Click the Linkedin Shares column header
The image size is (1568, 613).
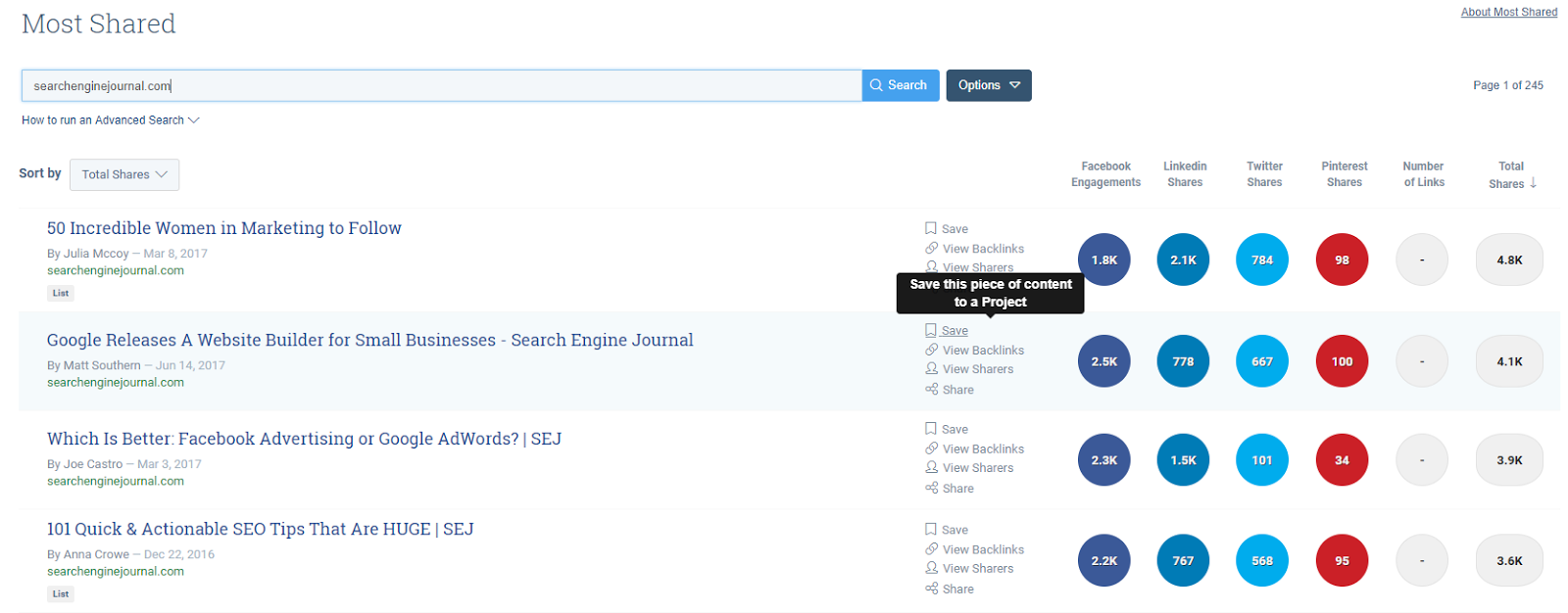[x=1185, y=174]
